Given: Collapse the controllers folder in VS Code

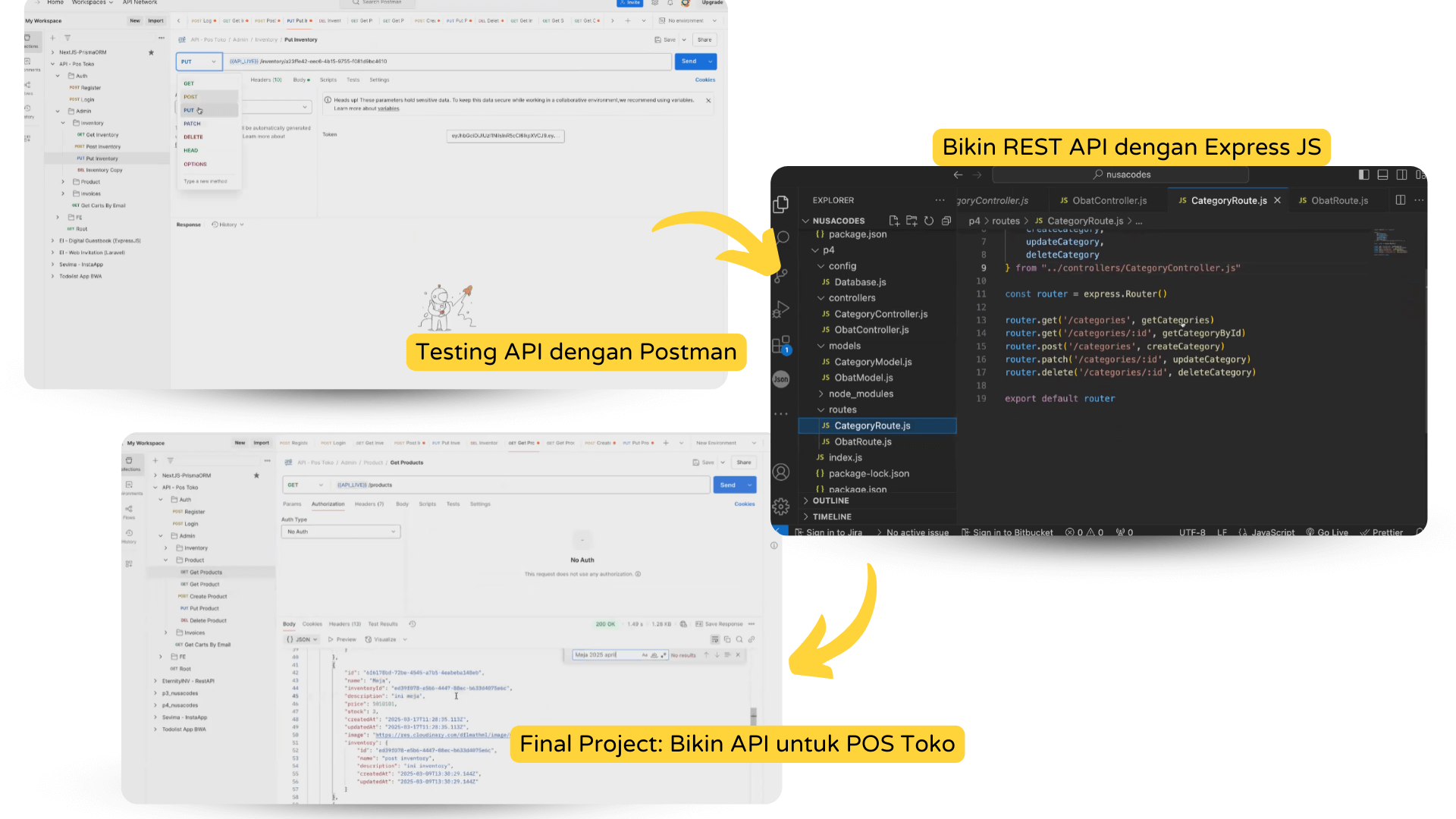Looking at the screenshot, I should tap(851, 298).
